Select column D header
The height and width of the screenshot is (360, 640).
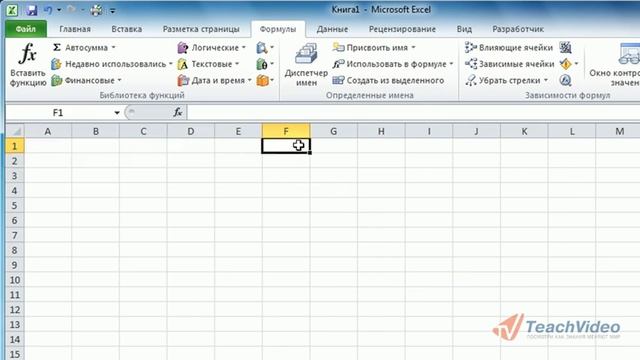(191, 131)
